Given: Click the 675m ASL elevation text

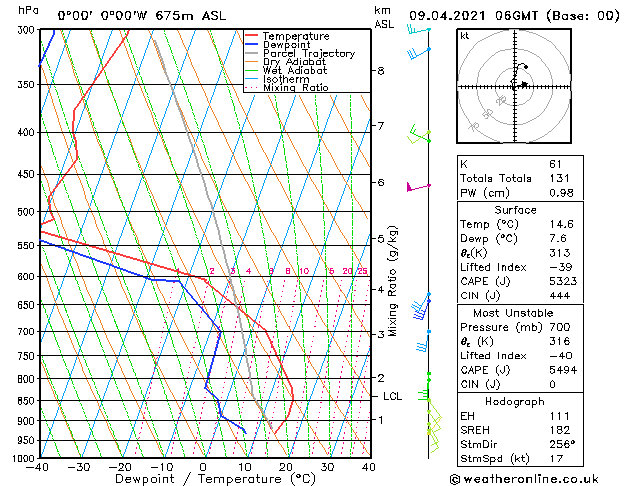Looking at the screenshot, I should click(x=191, y=16).
